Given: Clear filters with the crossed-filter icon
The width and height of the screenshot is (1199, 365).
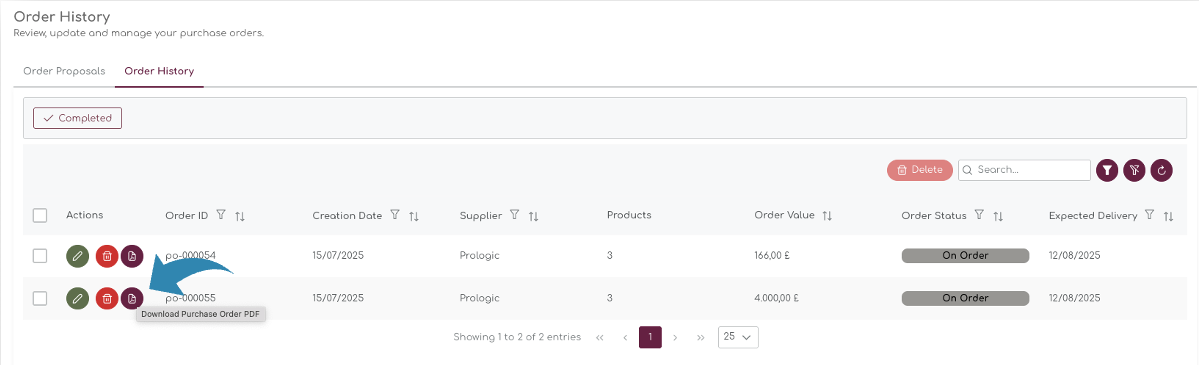Looking at the screenshot, I should (x=1134, y=171).
